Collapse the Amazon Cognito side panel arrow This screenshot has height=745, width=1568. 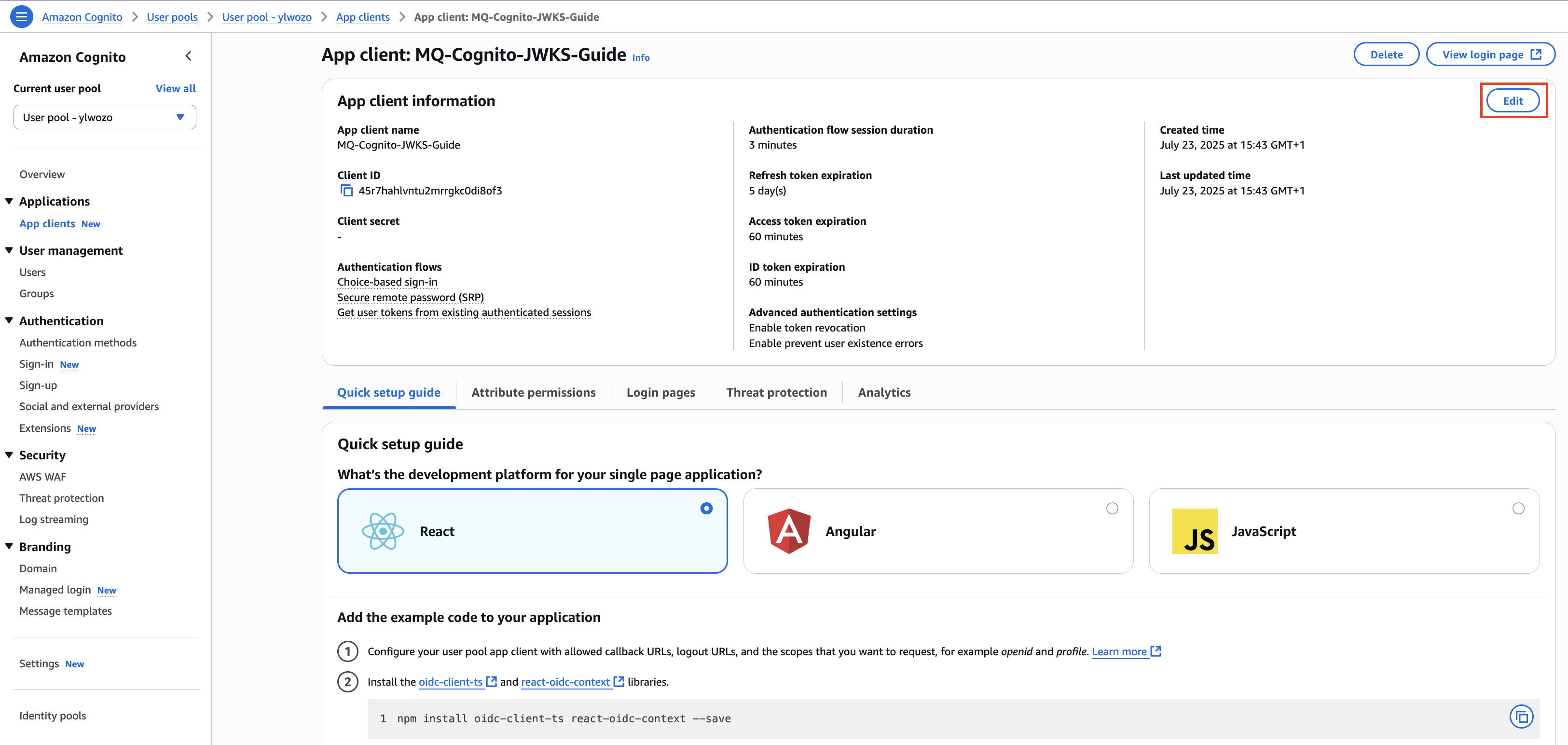tap(189, 56)
